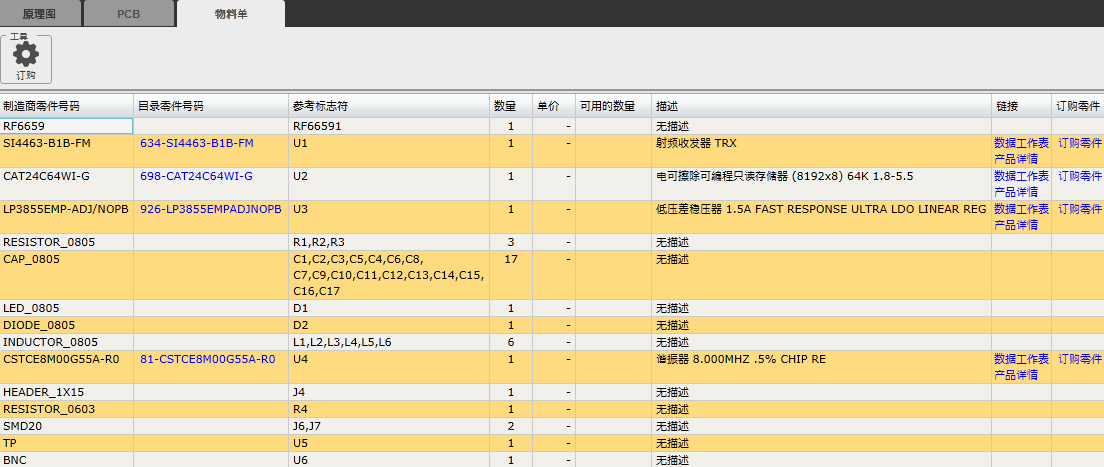Click reference designators L1,L2,L3,L4,L5,L6
This screenshot has height=467, width=1104.
click(x=342, y=342)
